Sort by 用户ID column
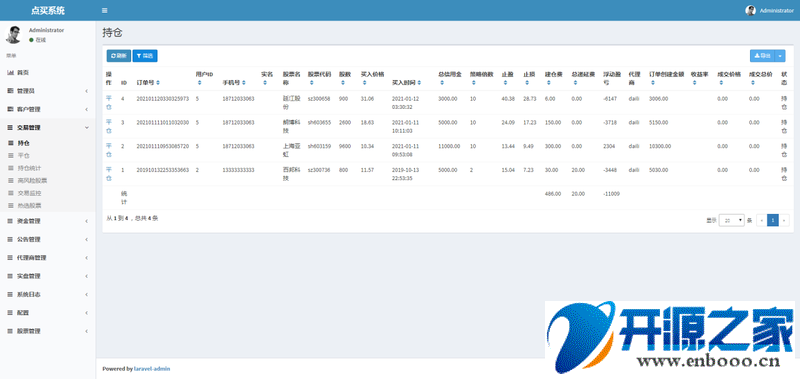The image size is (800, 379). pyautogui.click(x=199, y=83)
